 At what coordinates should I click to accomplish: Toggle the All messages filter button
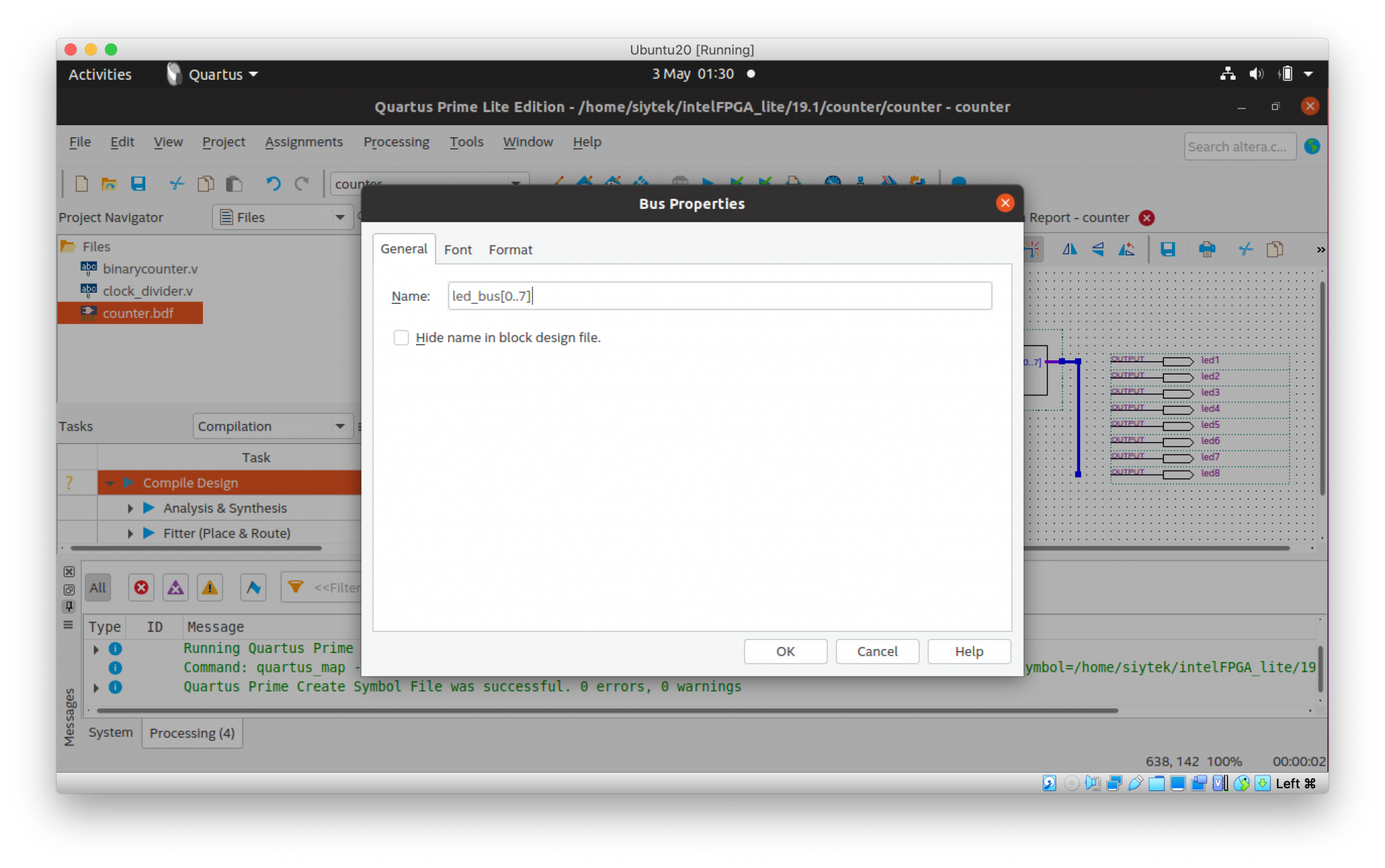tap(98, 587)
